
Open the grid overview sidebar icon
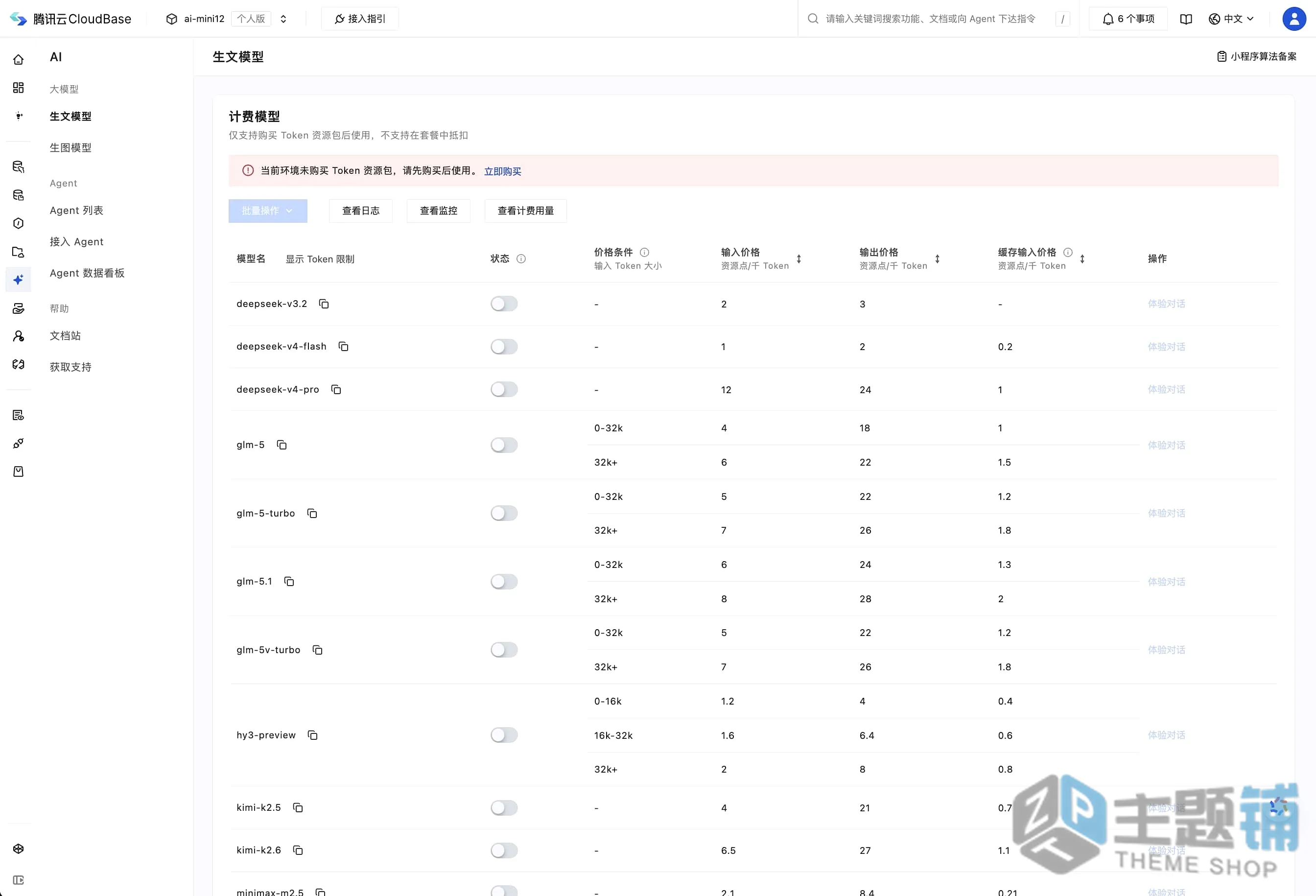coord(18,88)
